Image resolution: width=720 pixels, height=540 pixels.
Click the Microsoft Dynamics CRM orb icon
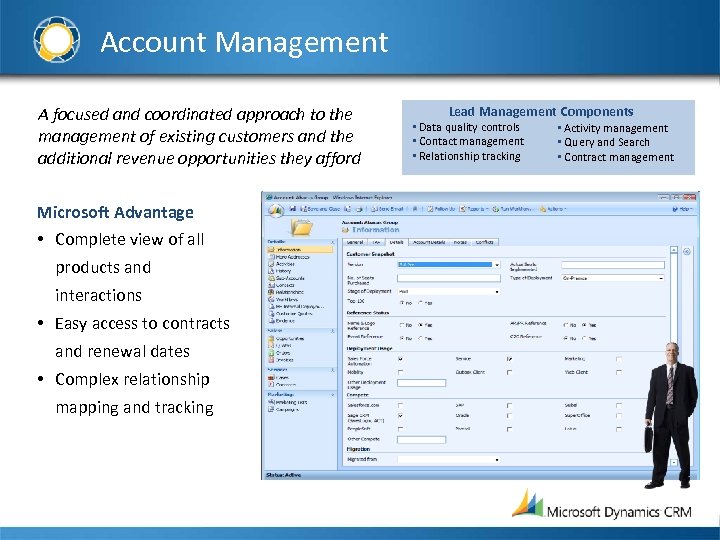pos(276,210)
